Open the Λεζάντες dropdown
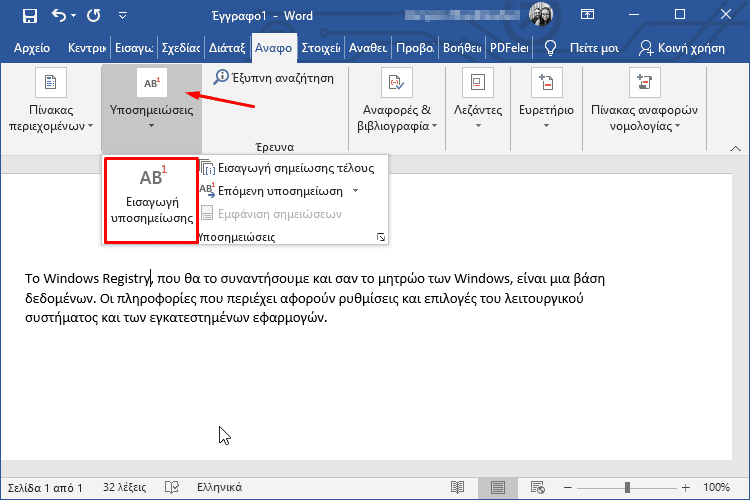750x500 pixels. click(x=478, y=100)
